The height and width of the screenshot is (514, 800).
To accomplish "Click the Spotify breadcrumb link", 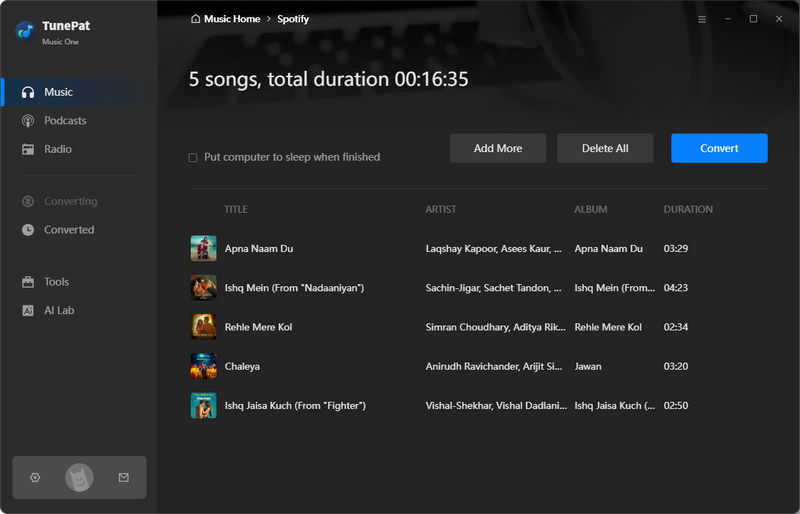I will (x=293, y=19).
